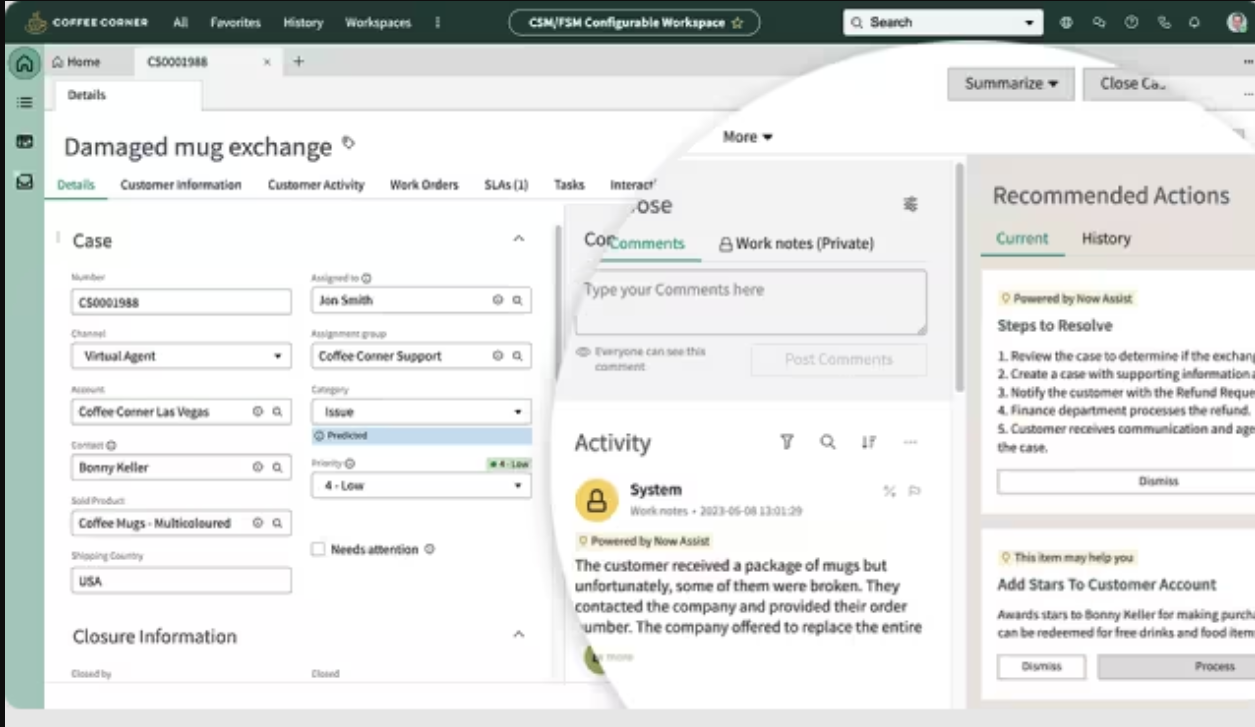Open the History menu in top bar

tap(303, 22)
